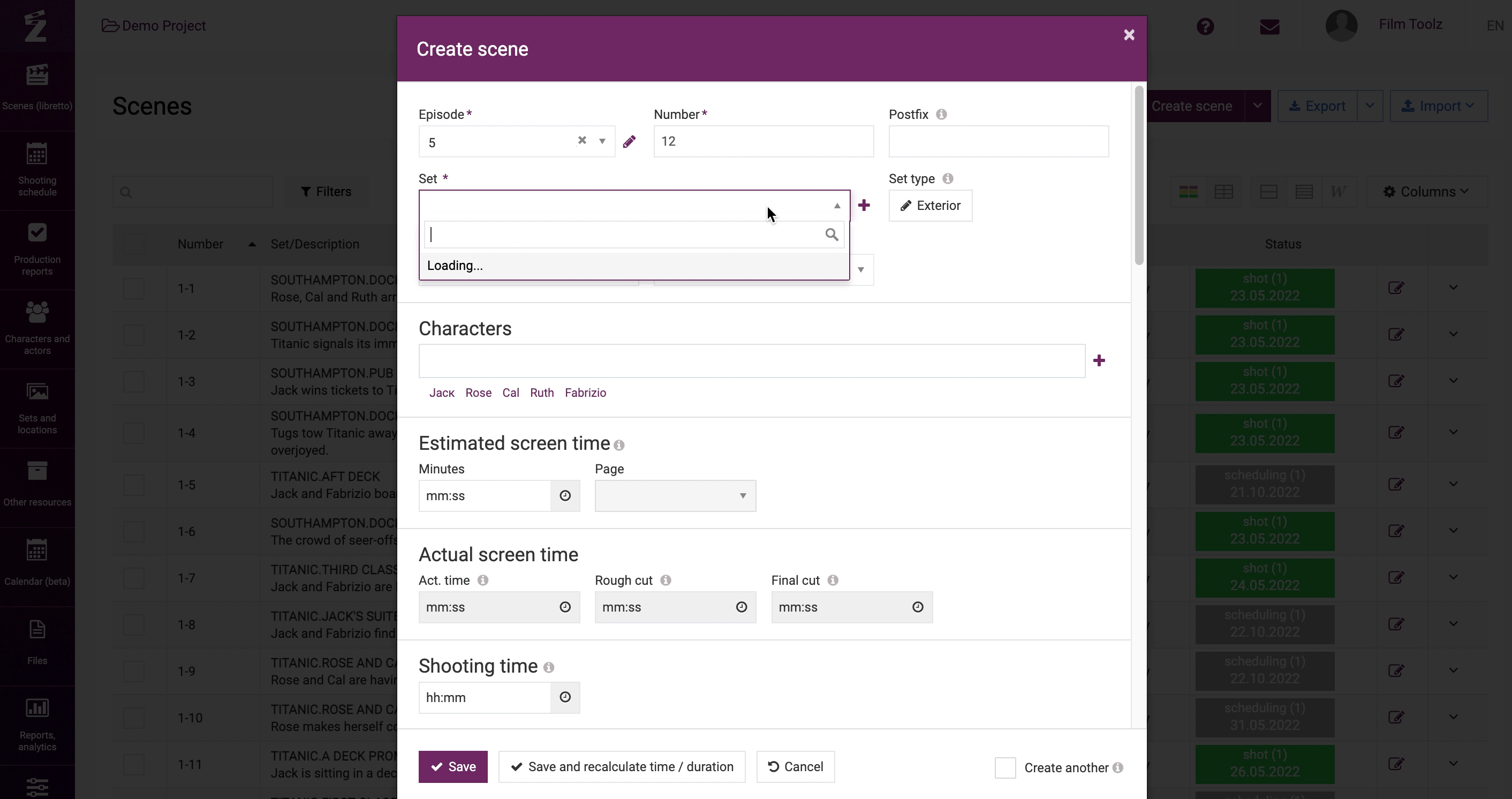Open Create scene split-button arrow
Image resolution: width=1512 pixels, height=799 pixels.
pos(1257,105)
